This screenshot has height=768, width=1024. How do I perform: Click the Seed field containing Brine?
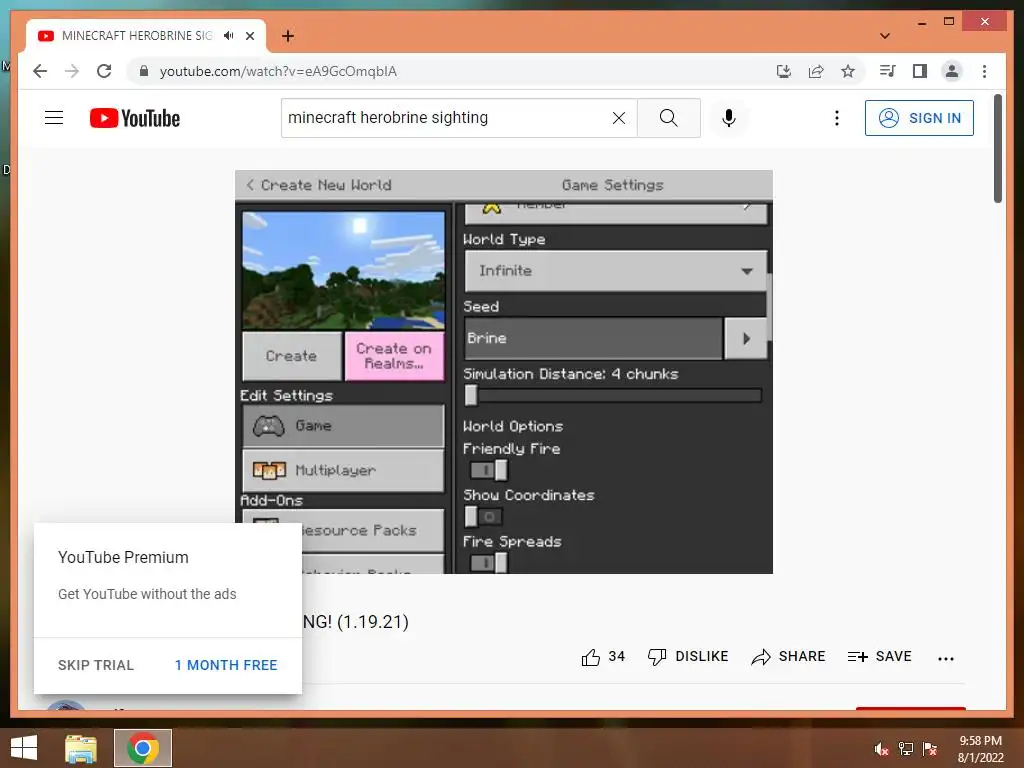point(593,338)
